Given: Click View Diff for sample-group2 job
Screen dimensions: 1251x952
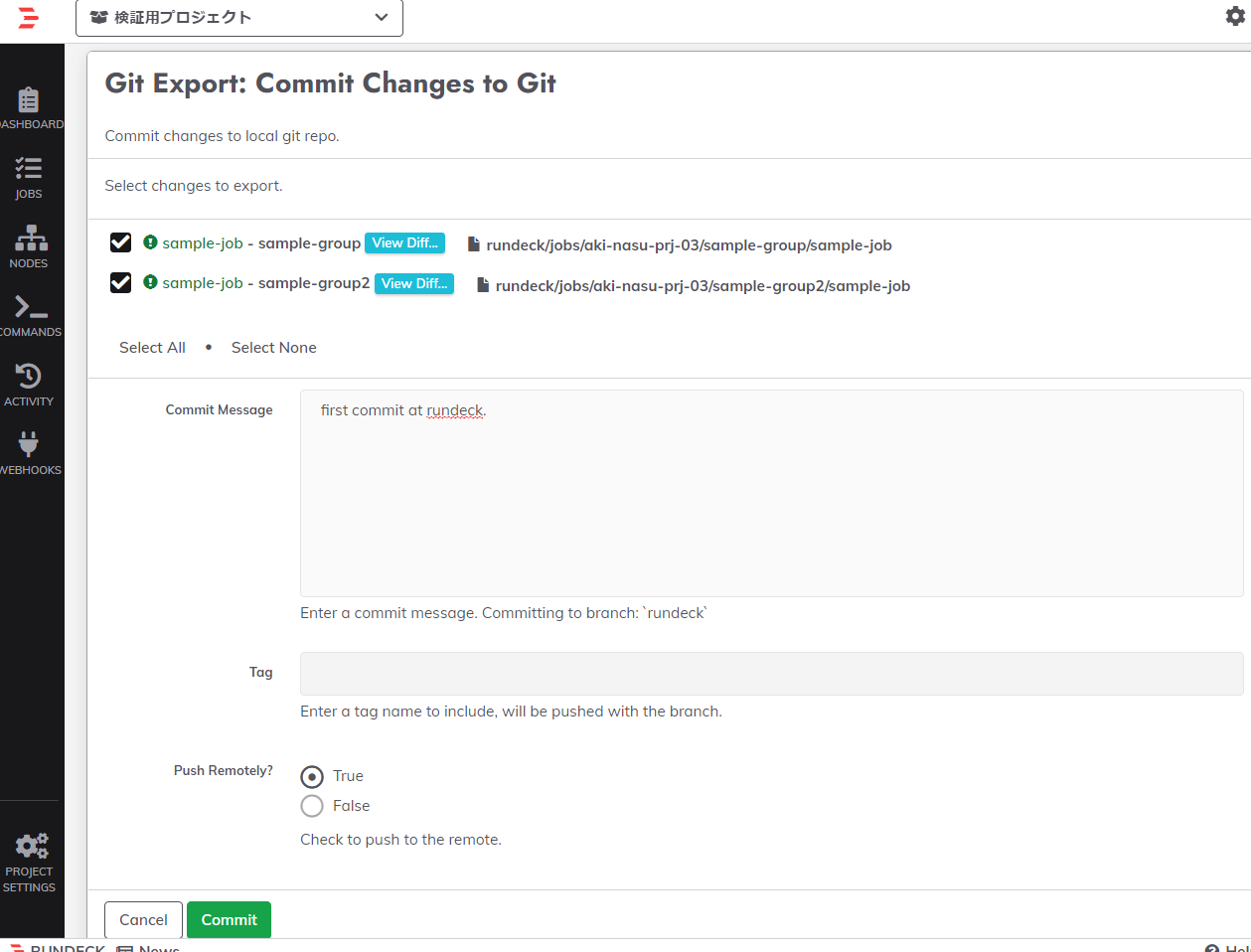Looking at the screenshot, I should (x=414, y=284).
